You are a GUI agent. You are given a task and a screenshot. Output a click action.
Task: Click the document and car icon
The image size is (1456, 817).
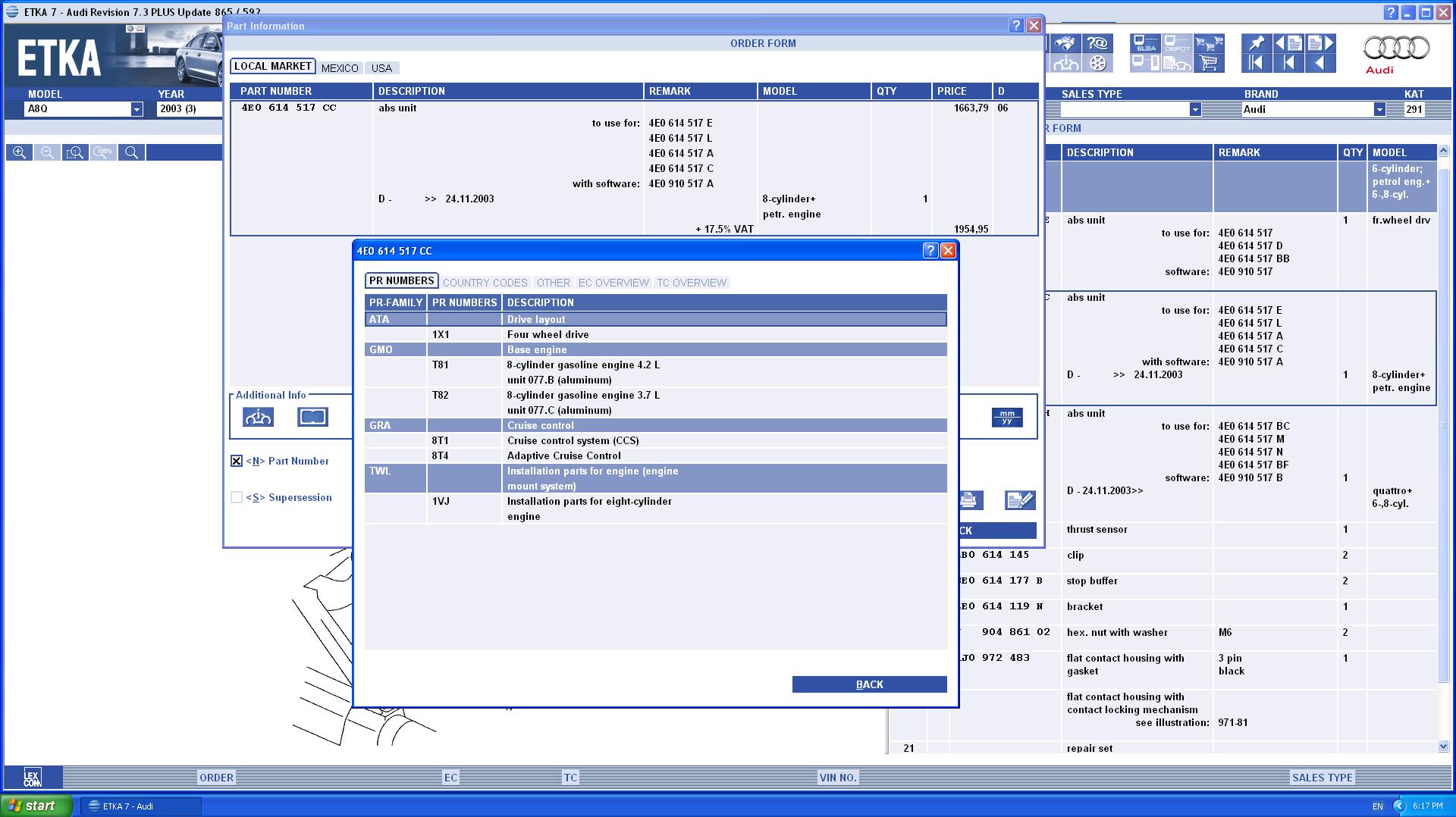[1177, 64]
